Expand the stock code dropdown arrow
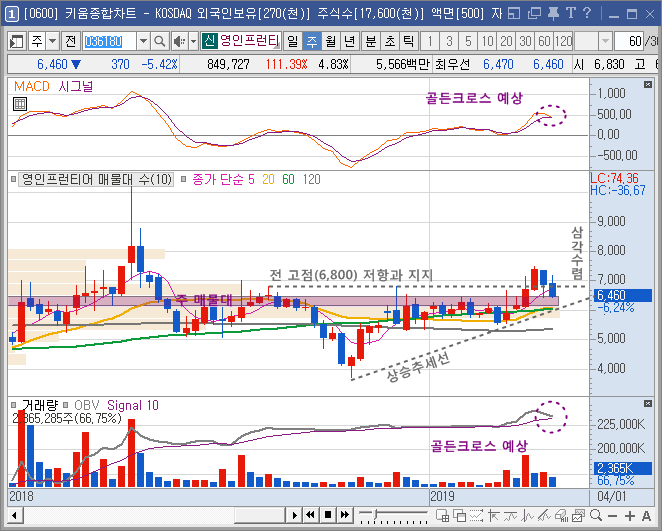The width and height of the screenshot is (662, 531). pos(143,41)
